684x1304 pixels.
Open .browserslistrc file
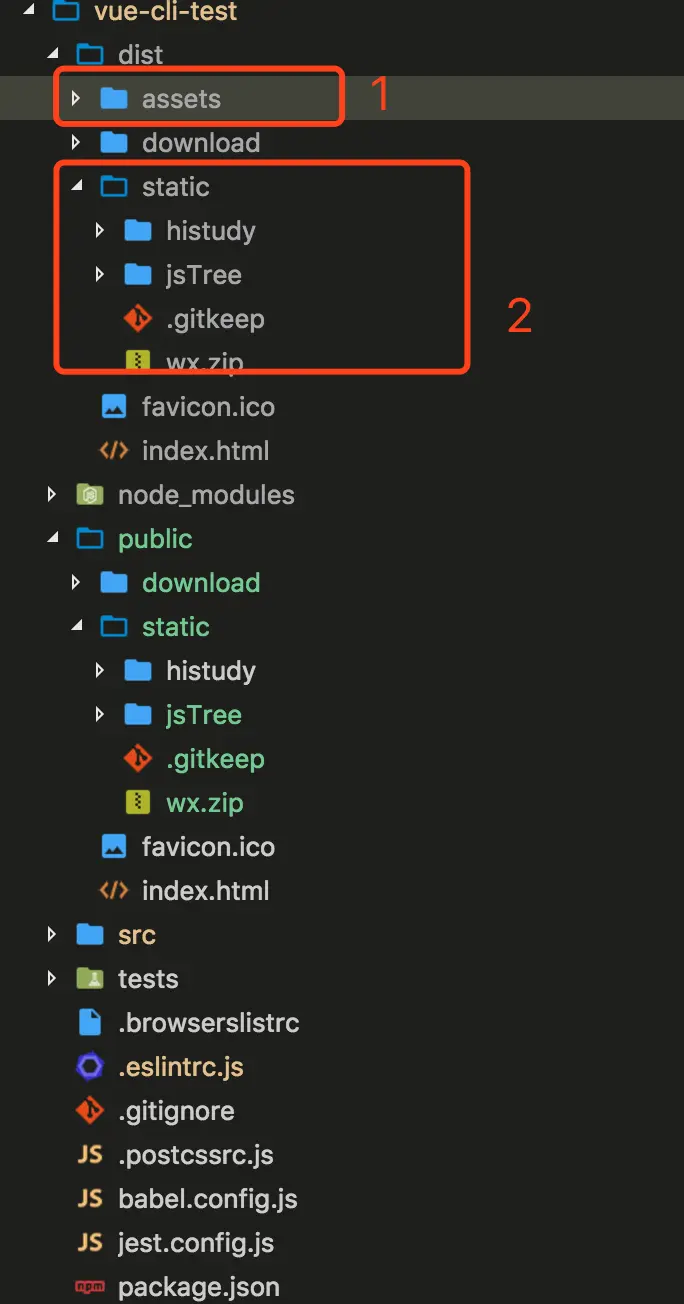tap(208, 1023)
